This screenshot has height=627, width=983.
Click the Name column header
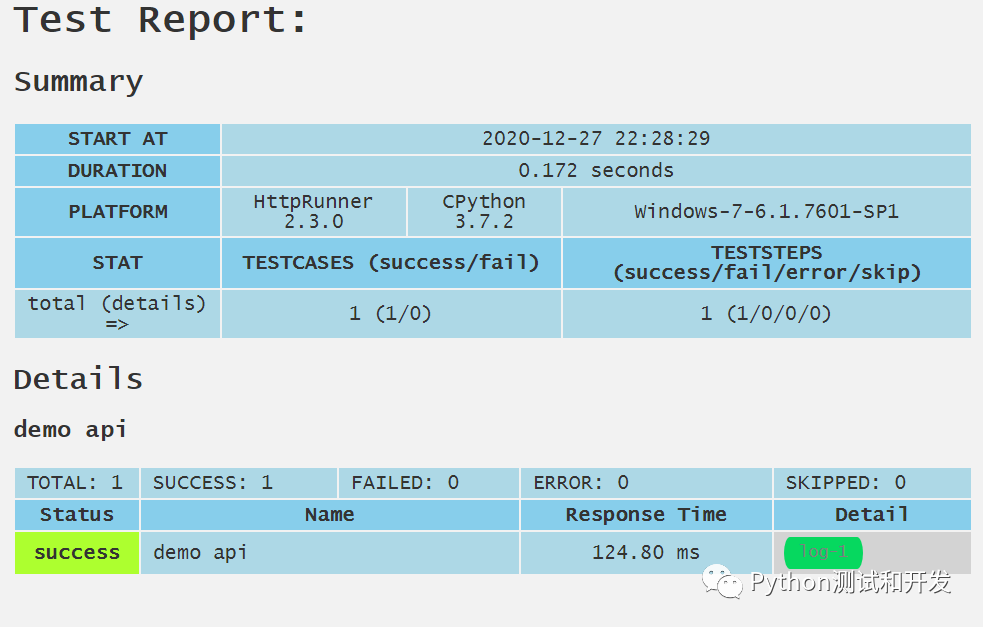click(329, 515)
